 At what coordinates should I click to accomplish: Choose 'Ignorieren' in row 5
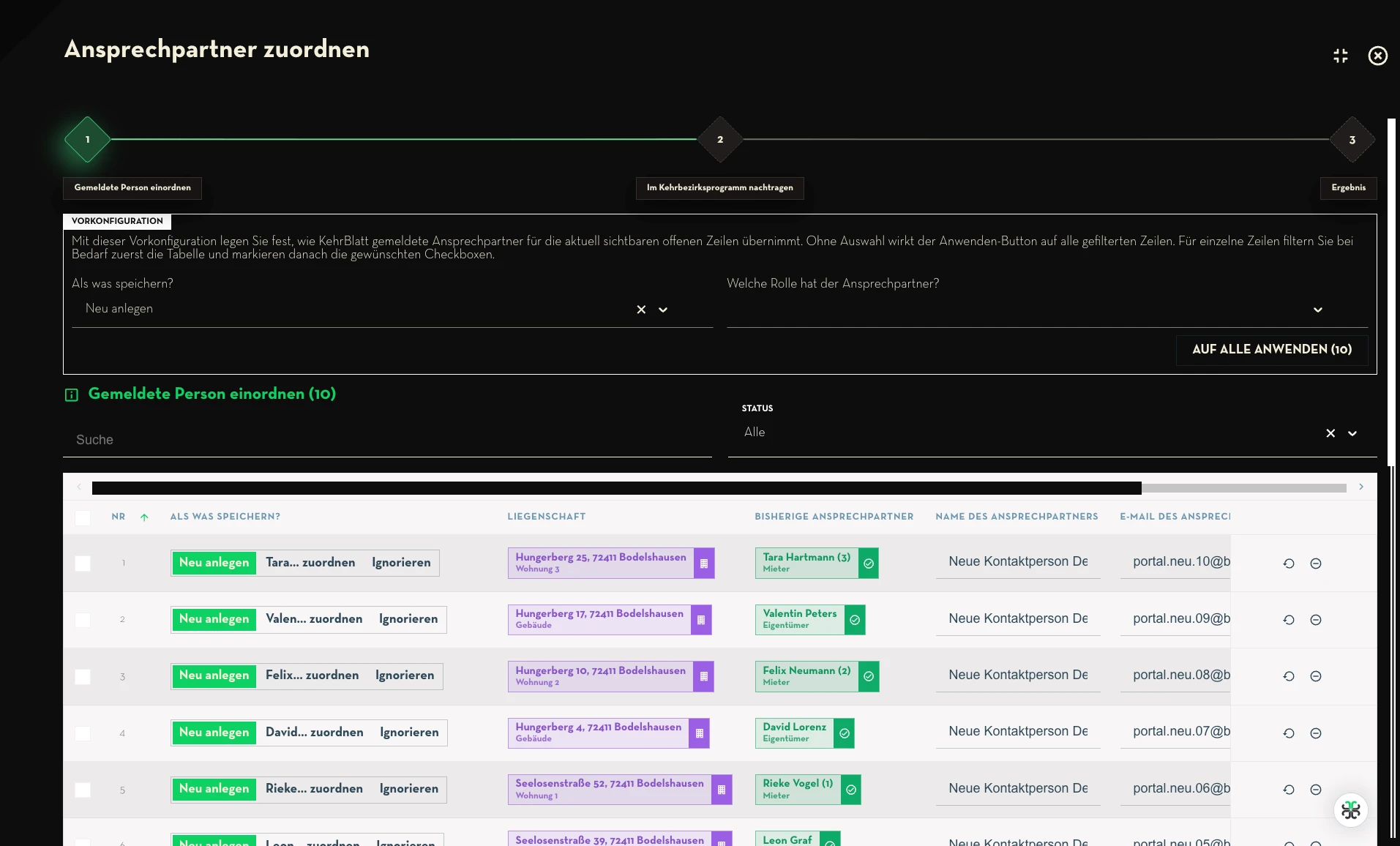pos(409,789)
